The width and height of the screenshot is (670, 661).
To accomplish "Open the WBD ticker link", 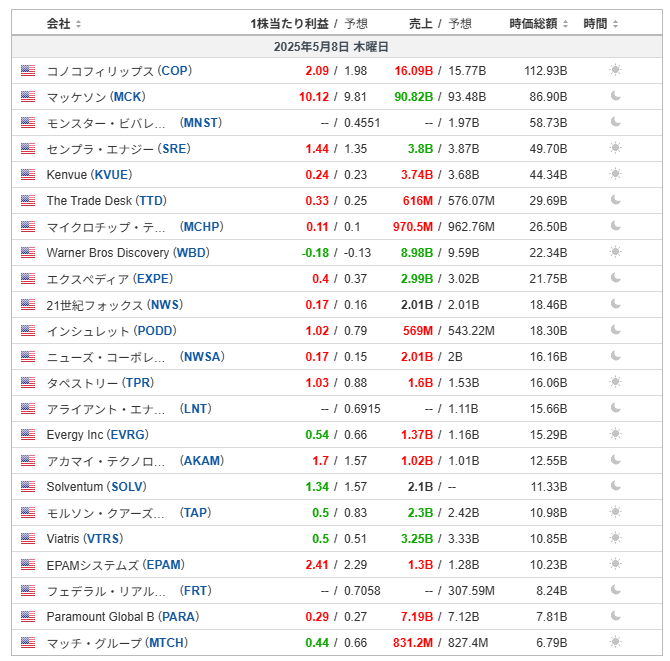I will pyautogui.click(x=191, y=253).
